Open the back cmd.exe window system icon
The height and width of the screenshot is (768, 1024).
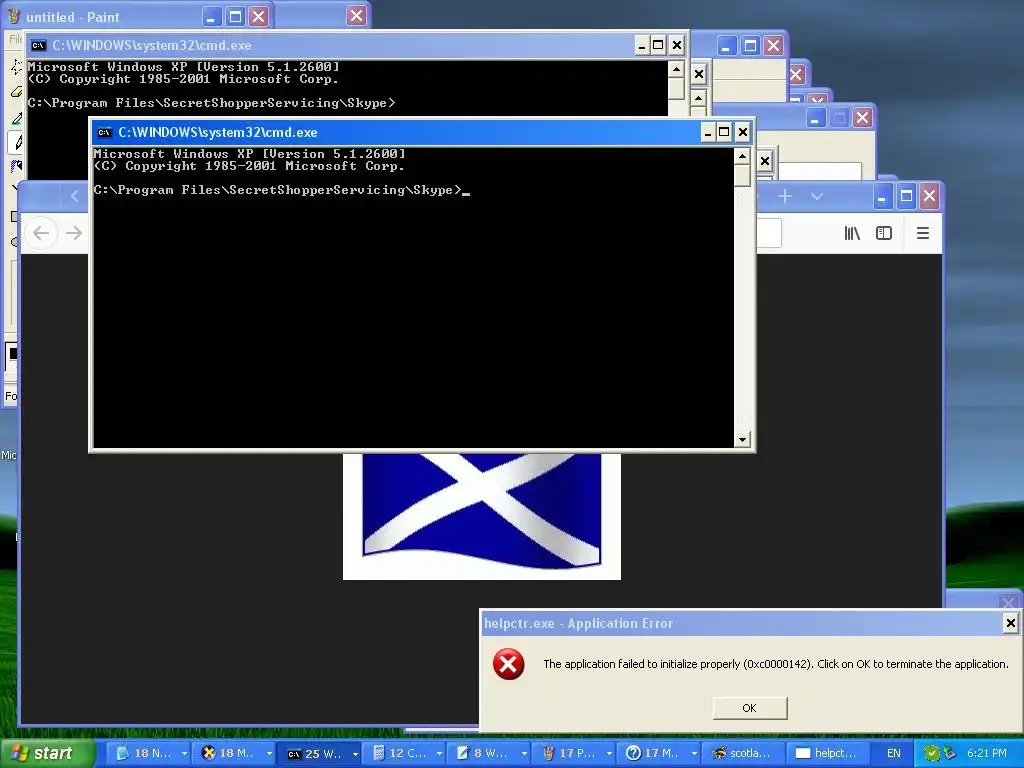(x=39, y=46)
